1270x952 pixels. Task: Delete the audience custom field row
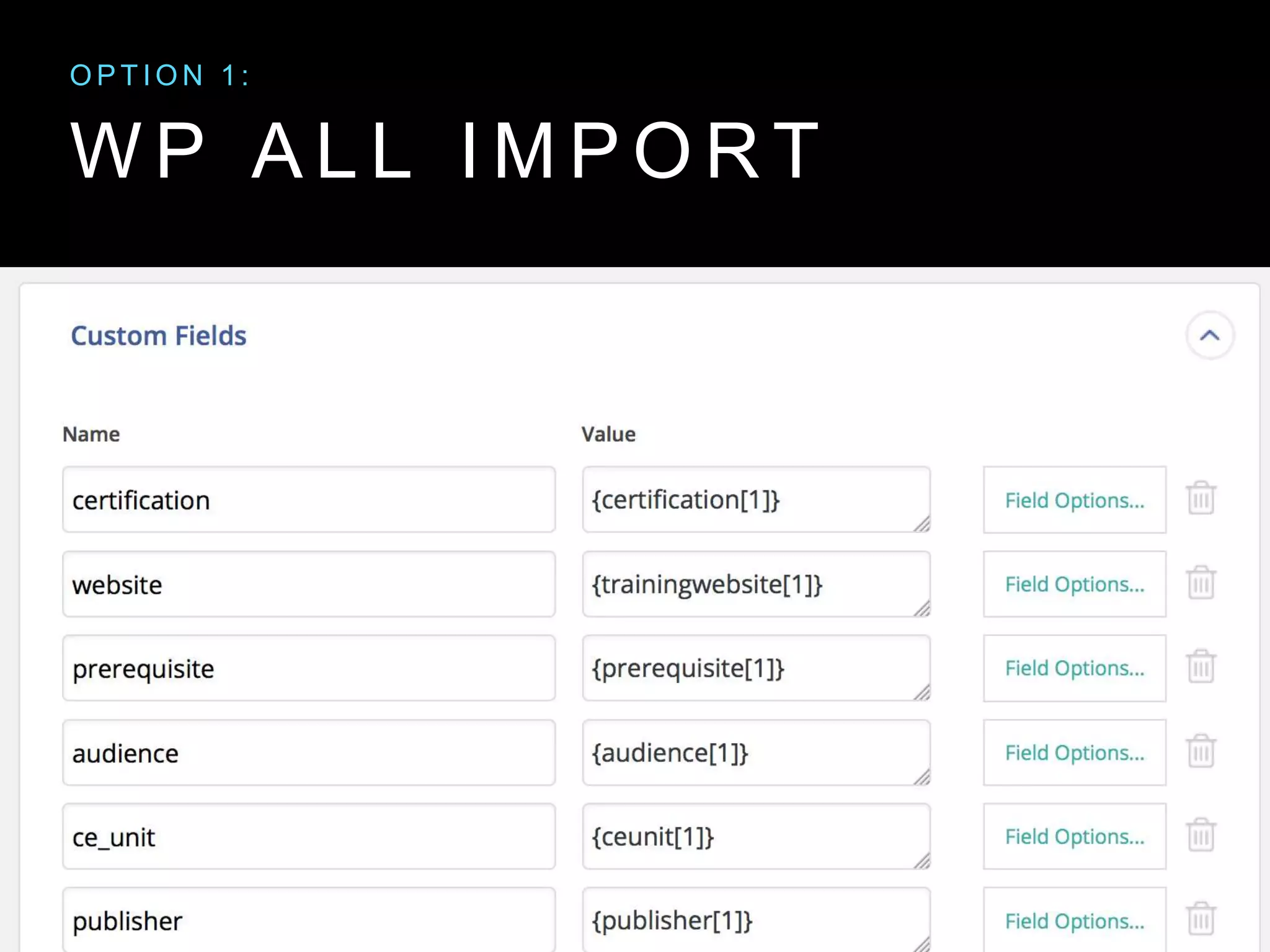(1201, 751)
